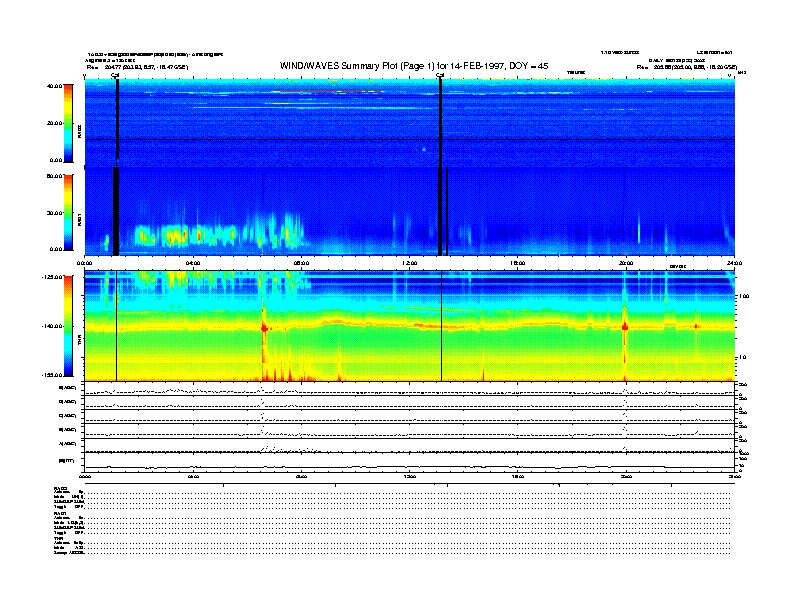Click the 16:00 tick label under RAD1 panel
The width and height of the screenshot is (792, 612).
[x=518, y=263]
